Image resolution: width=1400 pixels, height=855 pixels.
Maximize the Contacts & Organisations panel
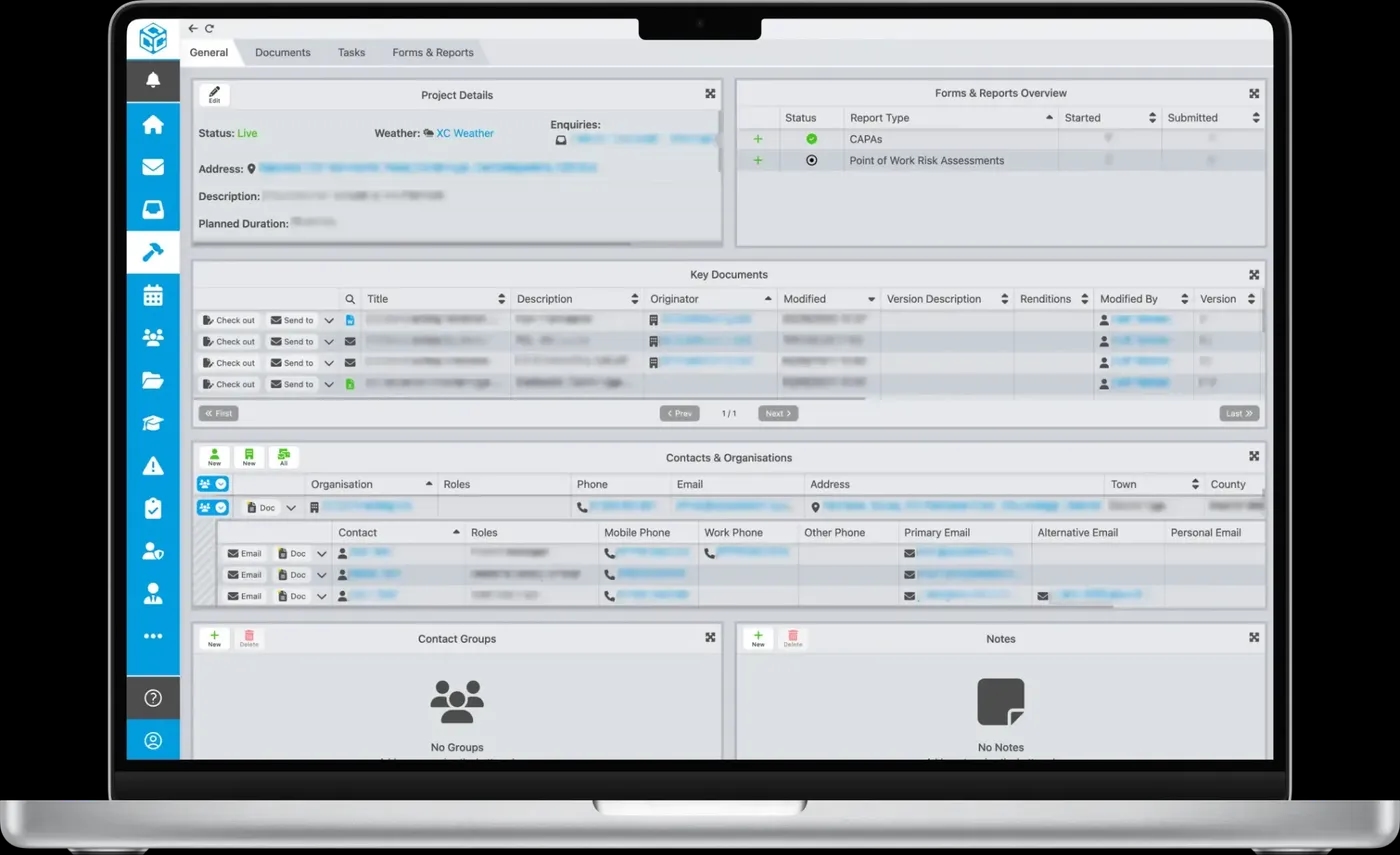pos(1254,456)
